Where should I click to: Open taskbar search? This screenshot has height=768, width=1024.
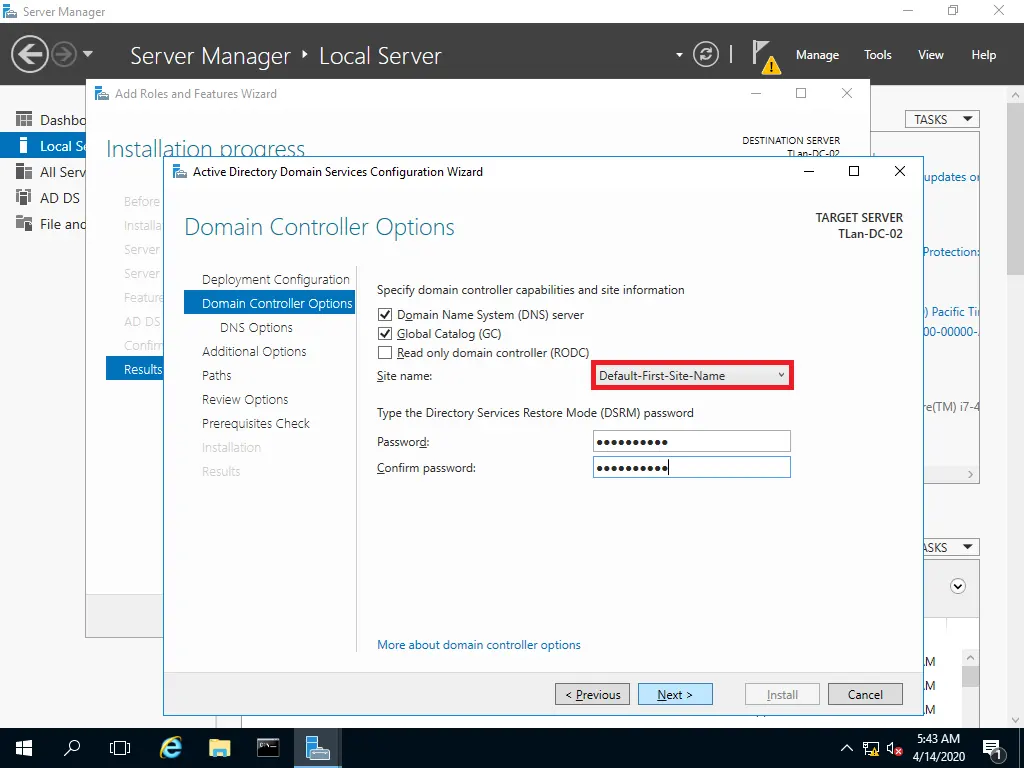(72, 748)
